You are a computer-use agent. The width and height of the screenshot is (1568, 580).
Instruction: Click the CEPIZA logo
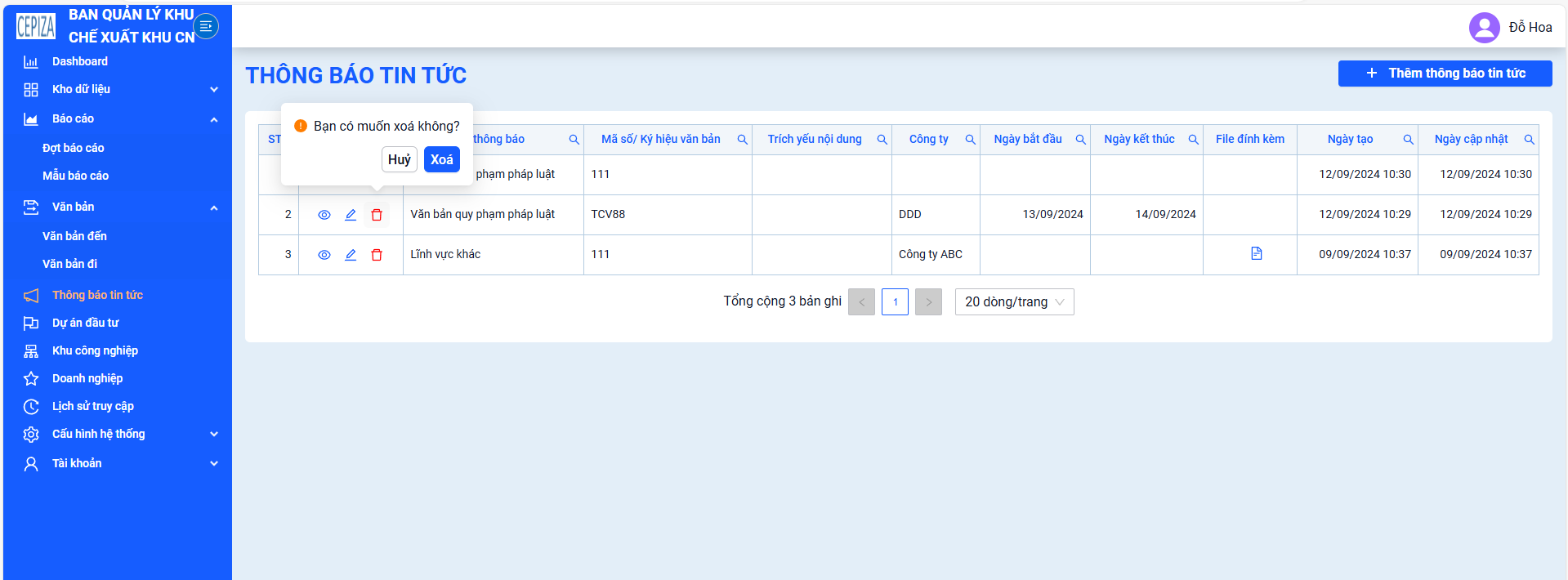point(36,27)
